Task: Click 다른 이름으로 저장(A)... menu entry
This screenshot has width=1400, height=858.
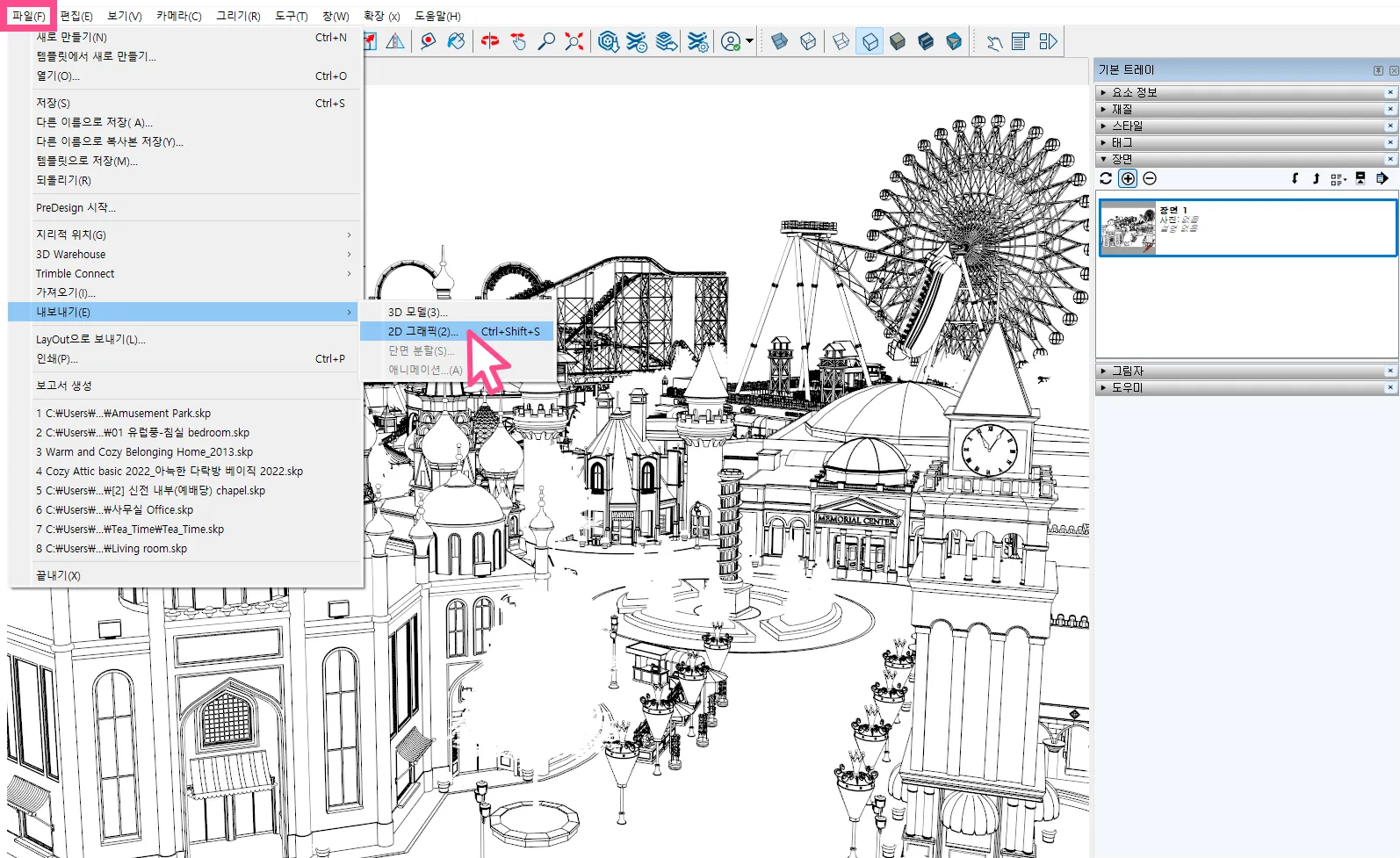Action: pos(94,122)
